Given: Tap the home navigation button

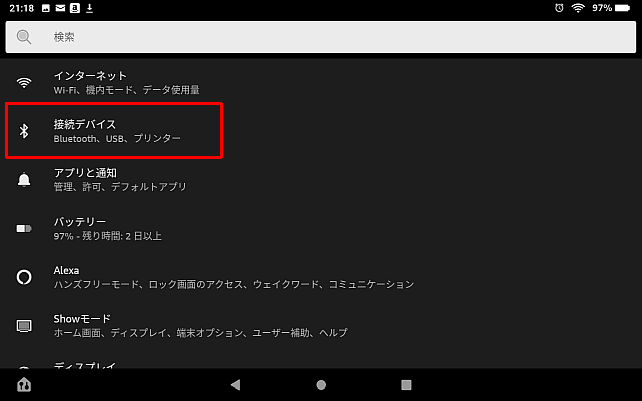Looking at the screenshot, I should tap(321, 385).
